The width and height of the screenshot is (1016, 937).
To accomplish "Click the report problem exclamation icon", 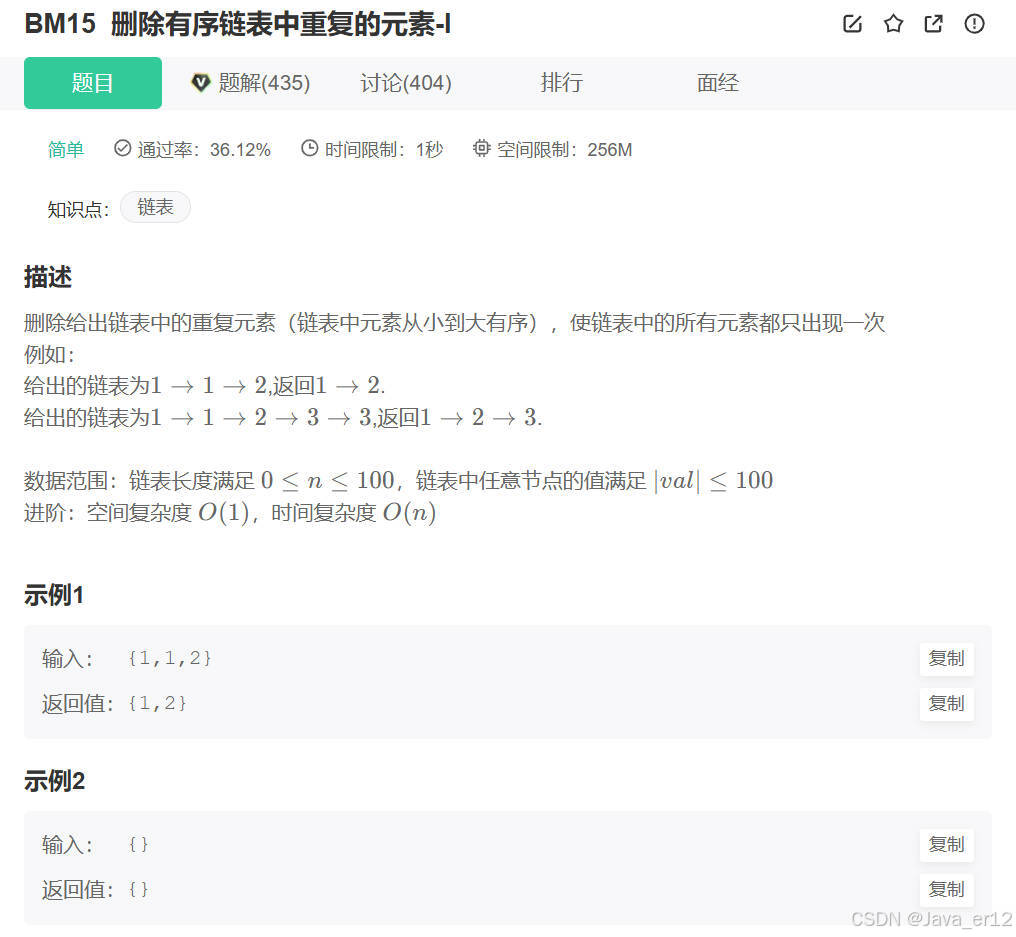I will [x=974, y=24].
